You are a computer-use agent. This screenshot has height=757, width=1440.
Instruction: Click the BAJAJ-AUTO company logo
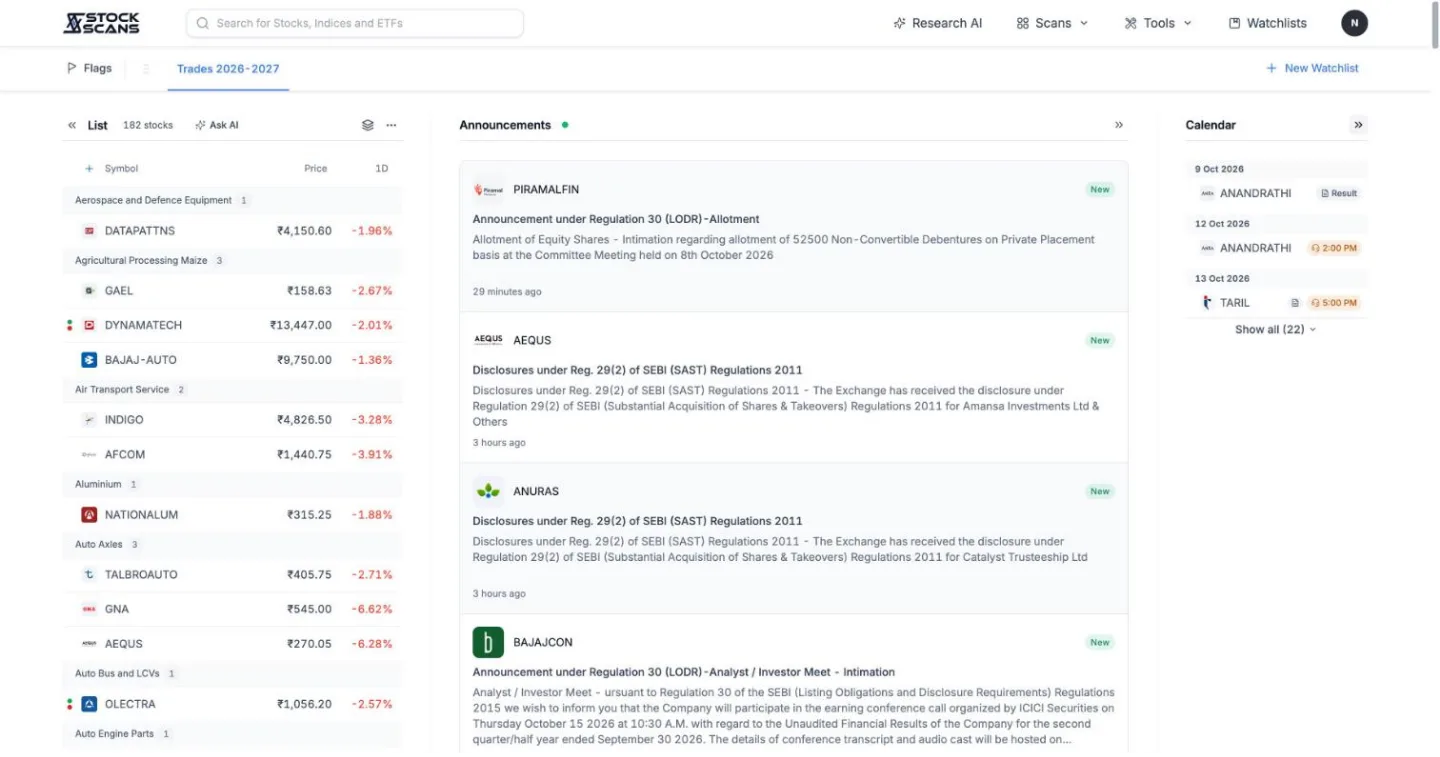tap(89, 360)
